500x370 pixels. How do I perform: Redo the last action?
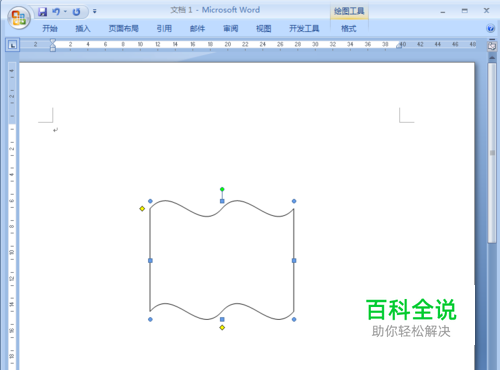pyautogui.click(x=76, y=12)
